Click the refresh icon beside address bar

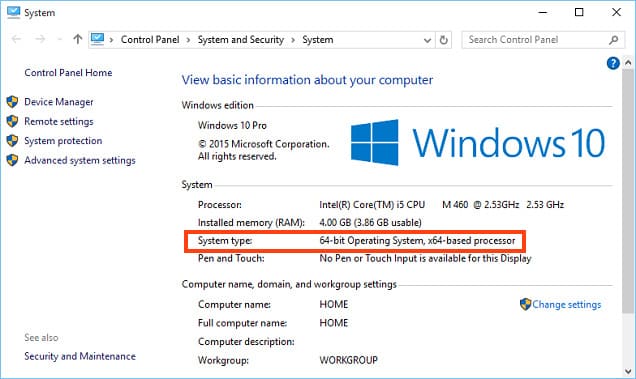444,40
